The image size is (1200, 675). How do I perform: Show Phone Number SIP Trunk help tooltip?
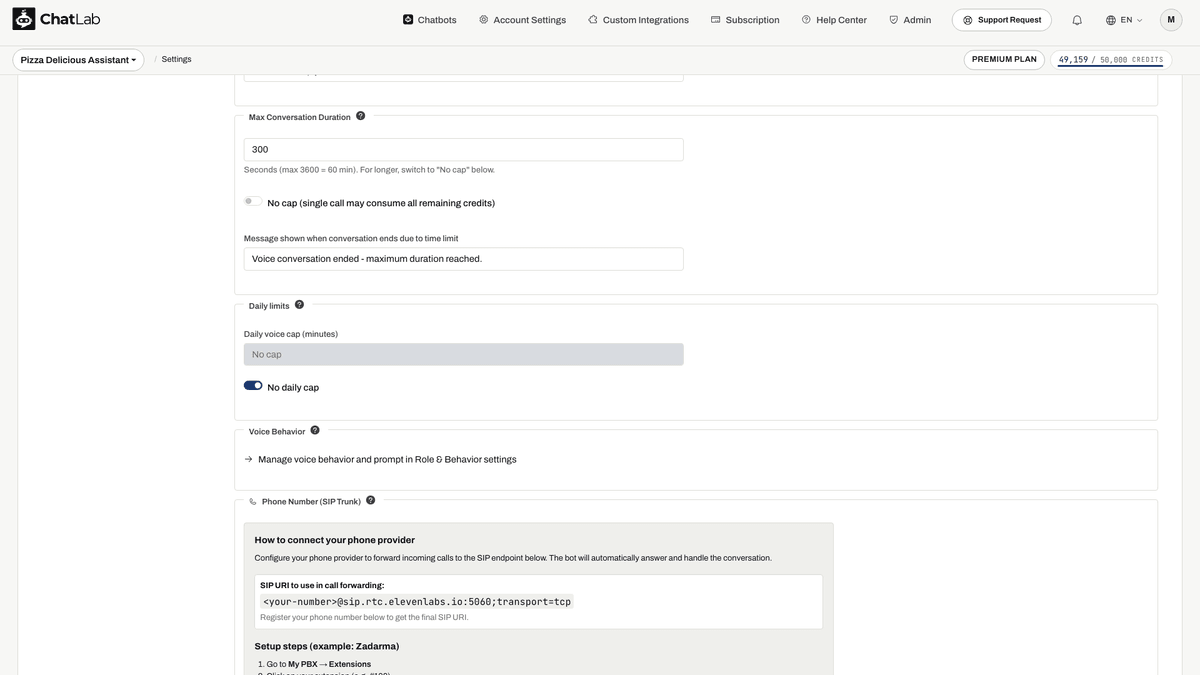click(371, 501)
